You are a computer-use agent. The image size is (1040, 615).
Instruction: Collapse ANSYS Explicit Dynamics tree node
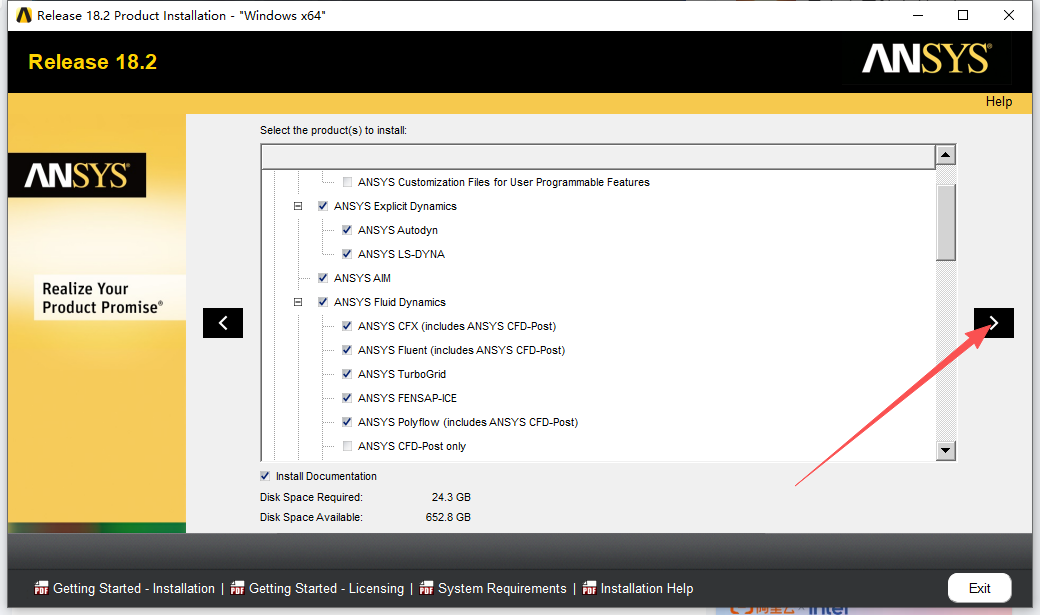point(298,206)
